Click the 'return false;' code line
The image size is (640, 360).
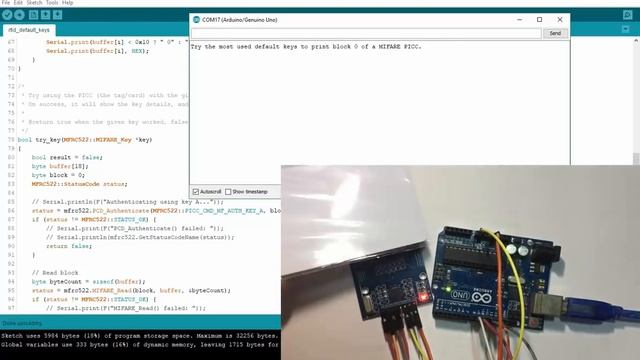[x=69, y=246]
